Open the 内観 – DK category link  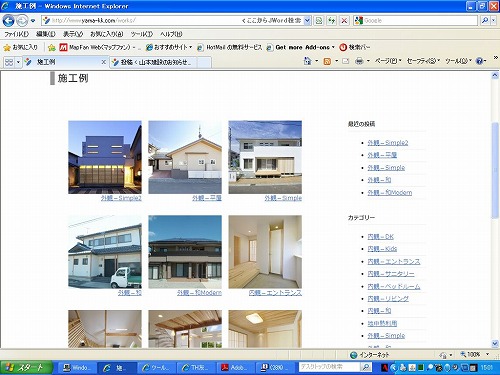[380, 237]
